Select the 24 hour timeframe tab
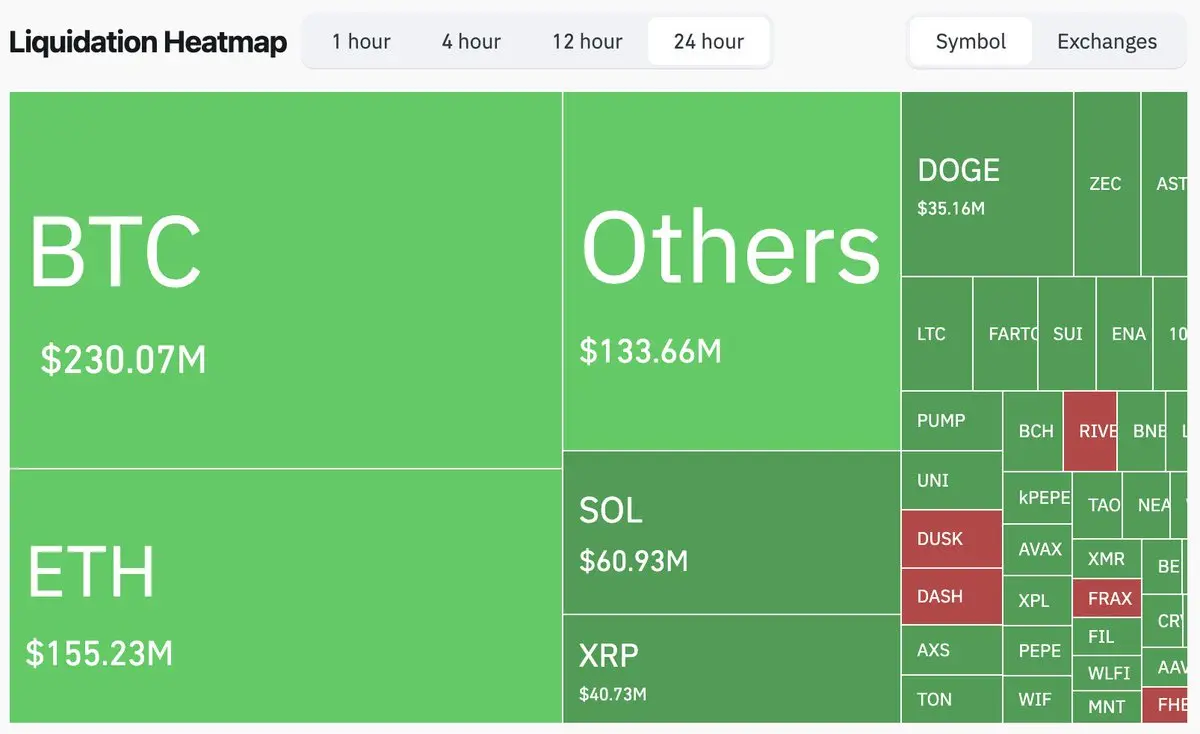1200x734 pixels. (709, 41)
